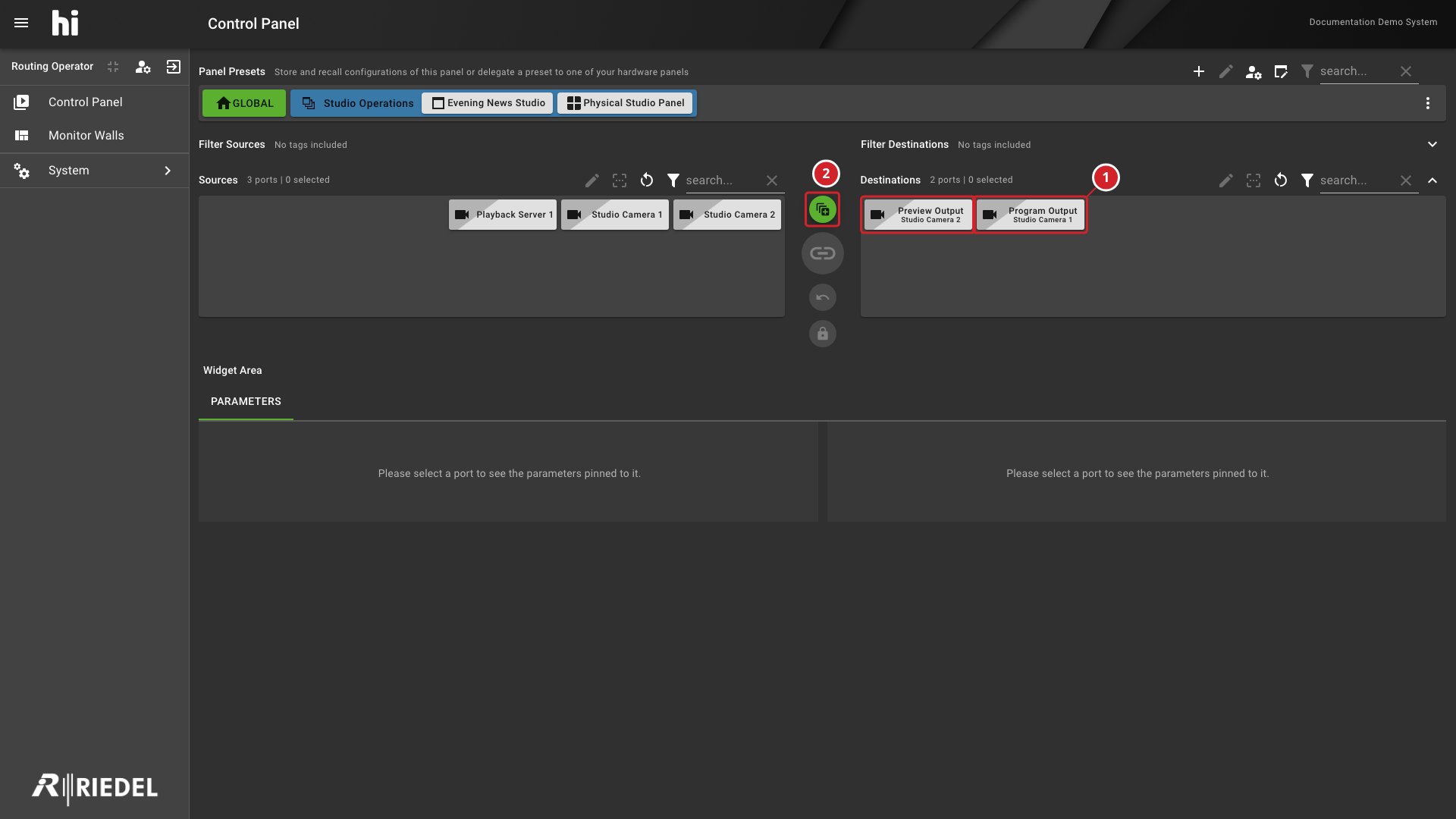The width and height of the screenshot is (1456, 819).
Task: Select the Program Output destination
Action: click(x=1031, y=215)
